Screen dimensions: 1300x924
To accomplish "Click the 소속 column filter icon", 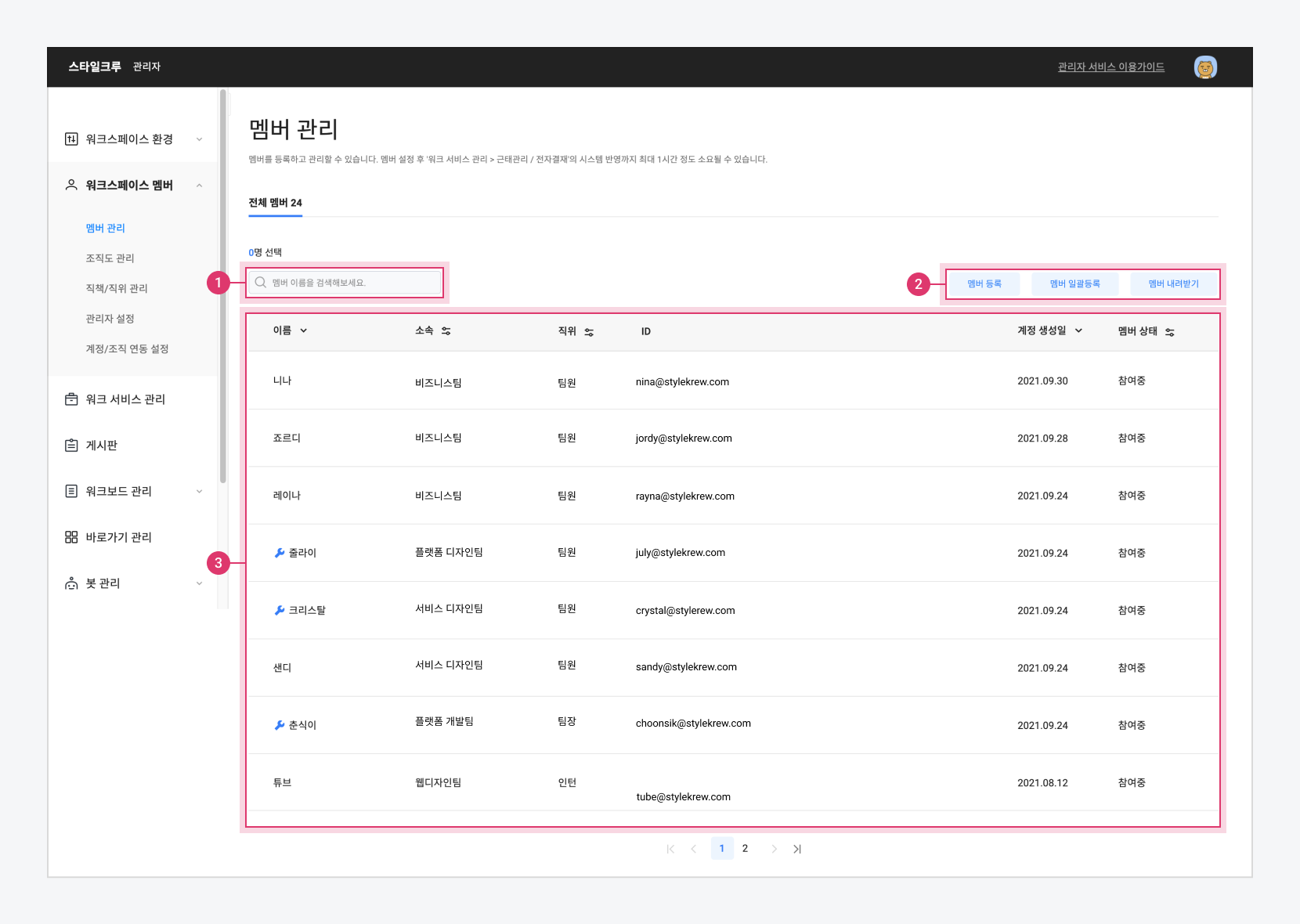I will click(x=446, y=331).
